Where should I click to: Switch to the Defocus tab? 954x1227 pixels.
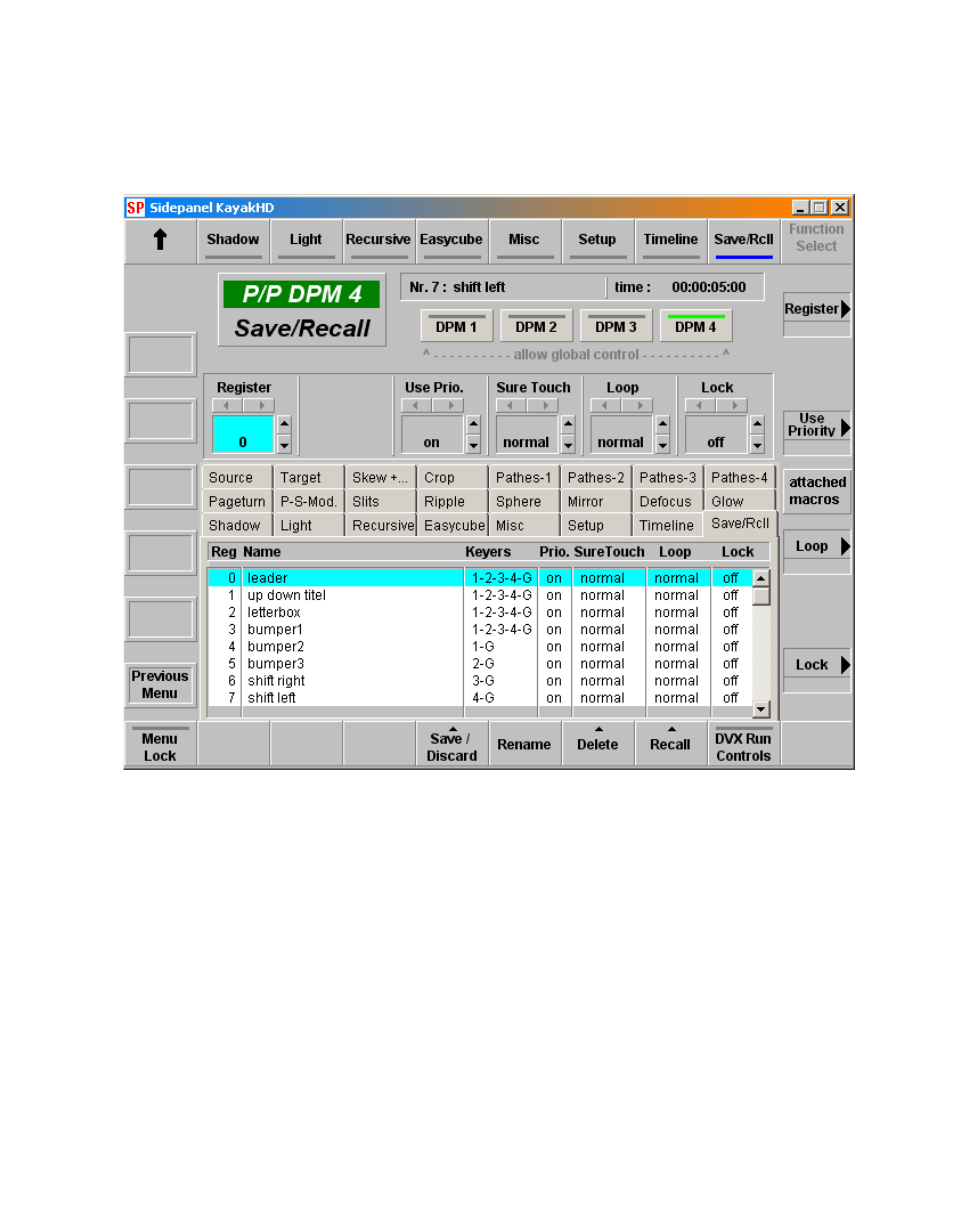pos(669,501)
